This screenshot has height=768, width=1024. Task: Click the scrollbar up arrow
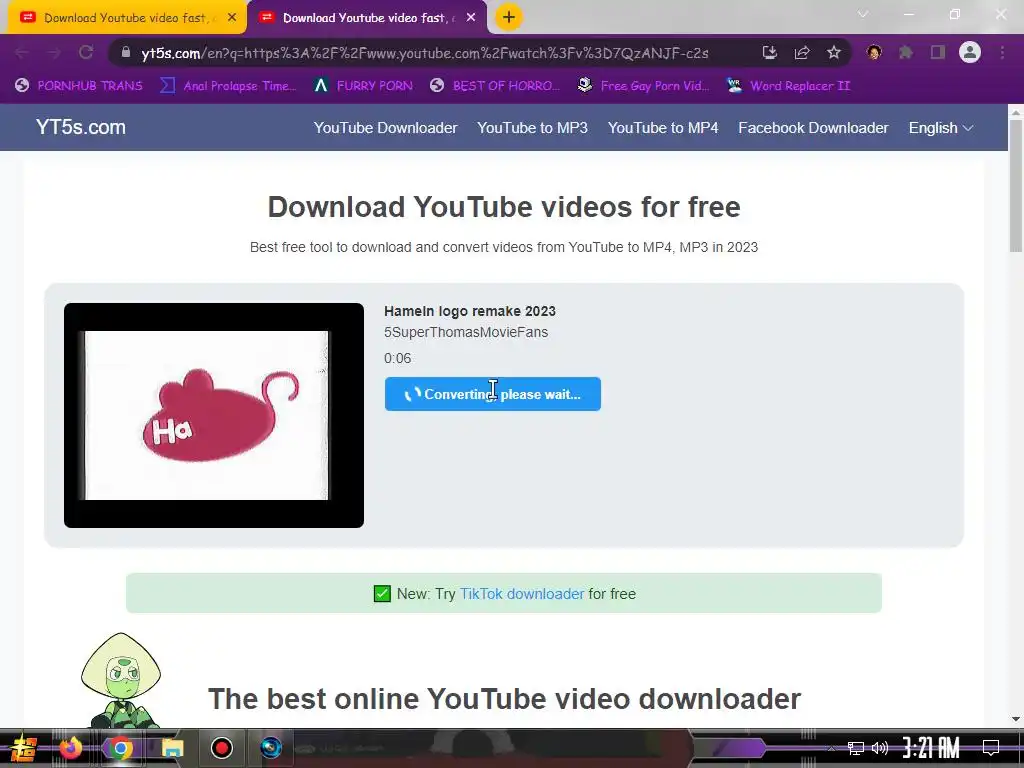tap(1016, 111)
